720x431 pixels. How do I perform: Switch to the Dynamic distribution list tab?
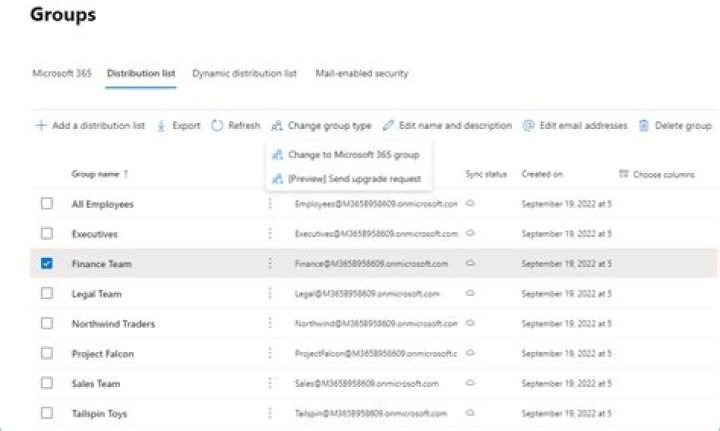pyautogui.click(x=244, y=73)
